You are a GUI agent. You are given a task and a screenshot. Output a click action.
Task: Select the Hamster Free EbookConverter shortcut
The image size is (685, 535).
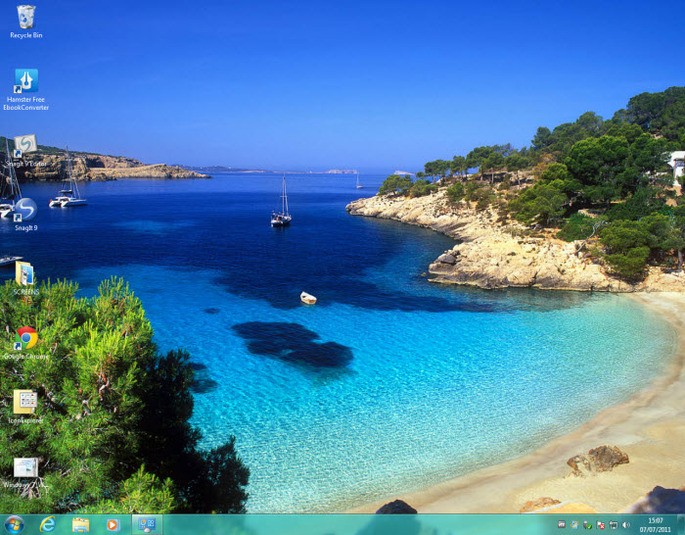26,89
